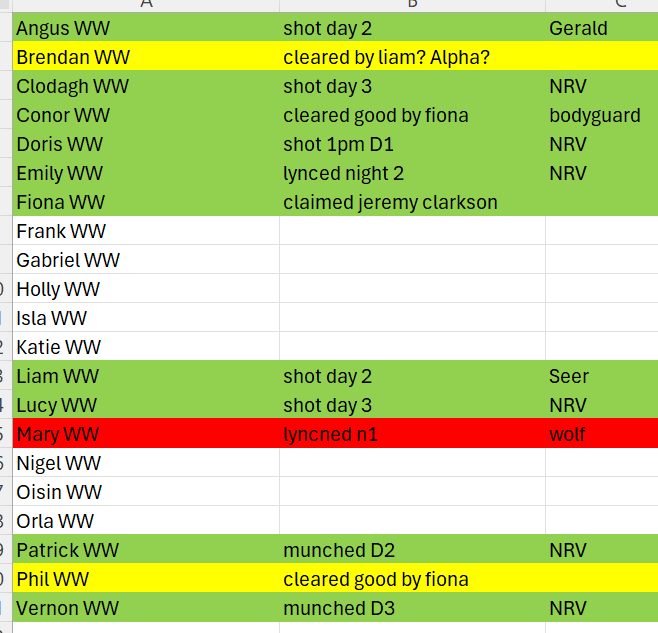The height and width of the screenshot is (633, 658).
Task: Select cell containing Angus WW
Action: 146,28
